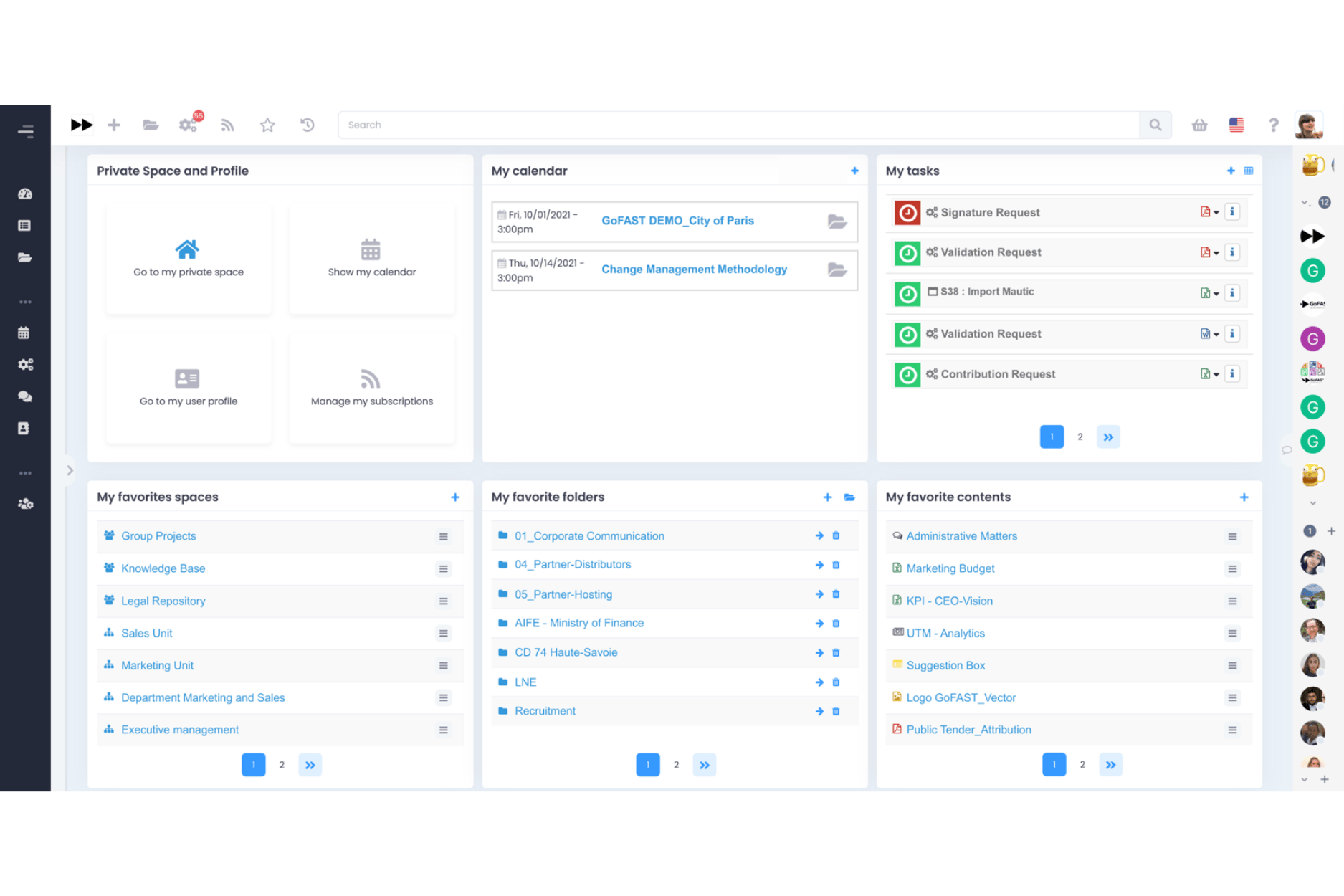Toggle the left sidebar hamburger menu
1344x896 pixels.
(25, 131)
